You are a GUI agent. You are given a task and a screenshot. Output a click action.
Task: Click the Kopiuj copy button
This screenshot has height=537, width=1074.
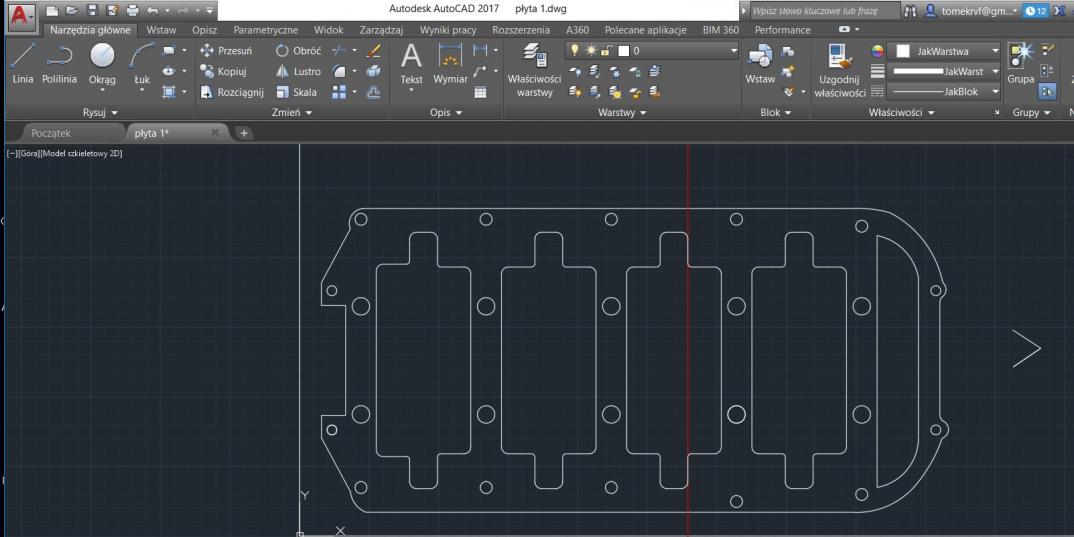226,72
